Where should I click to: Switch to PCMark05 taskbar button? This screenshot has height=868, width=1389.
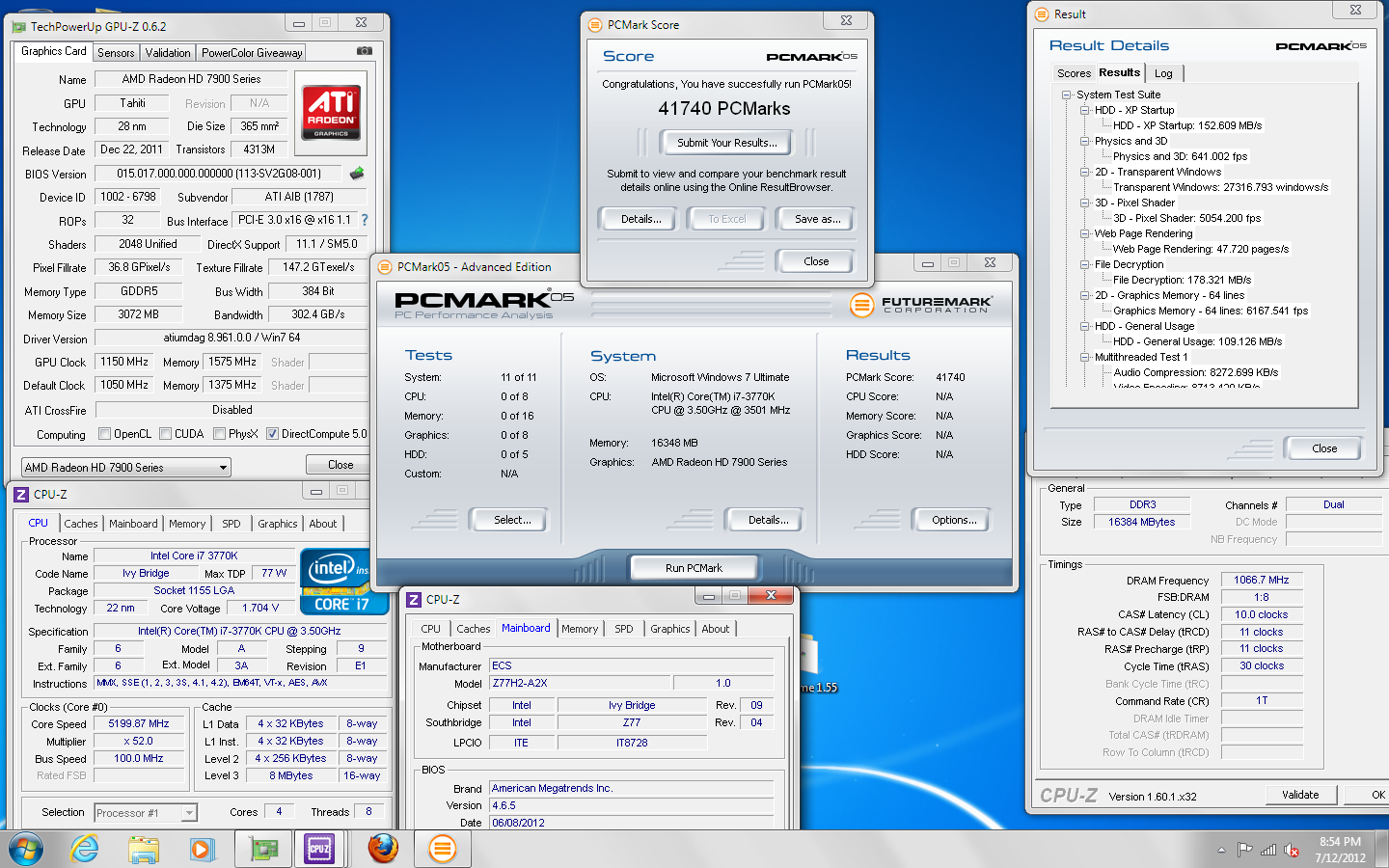point(442,849)
